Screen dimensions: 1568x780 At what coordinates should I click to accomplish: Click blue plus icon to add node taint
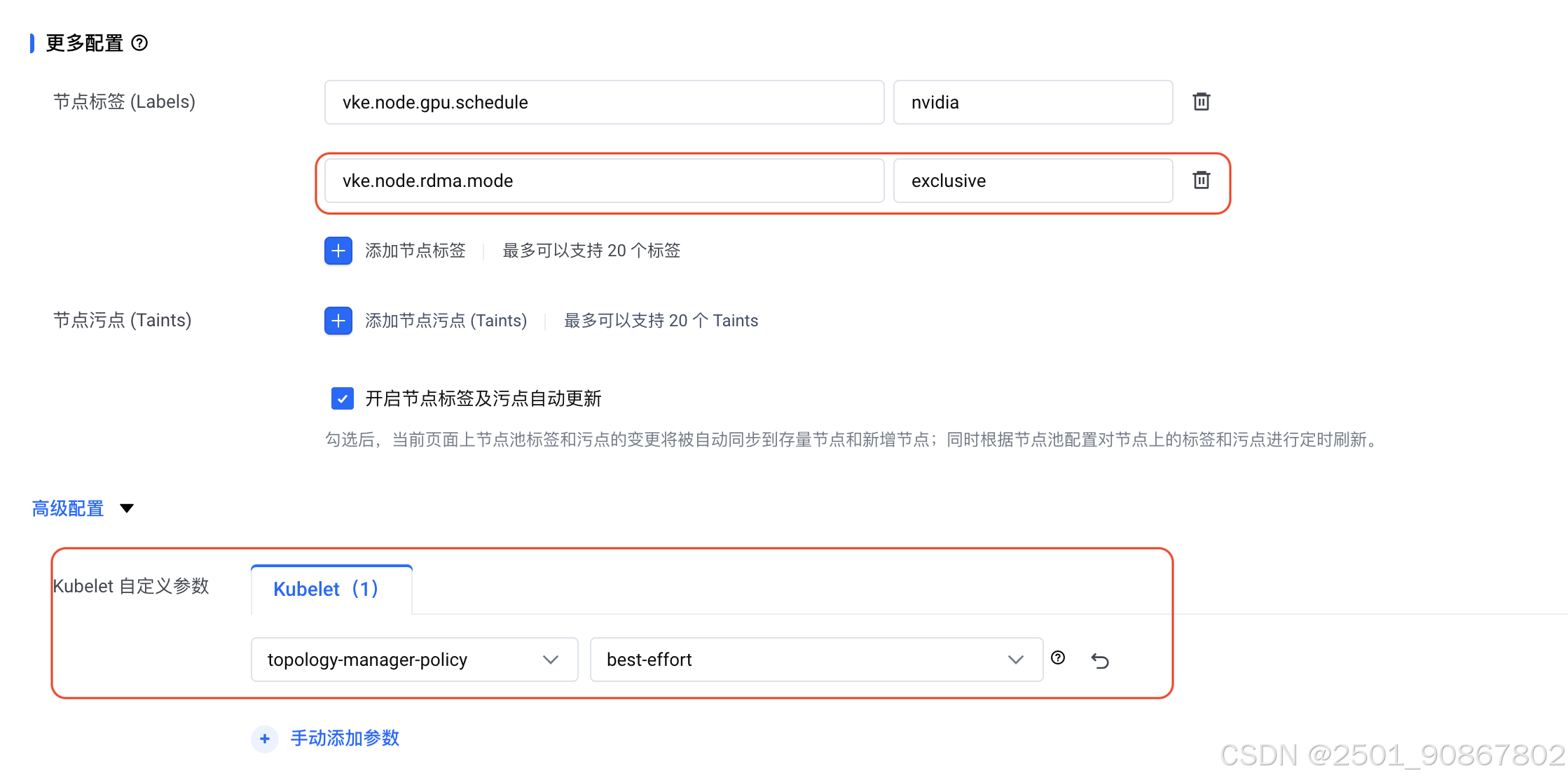pos(338,321)
